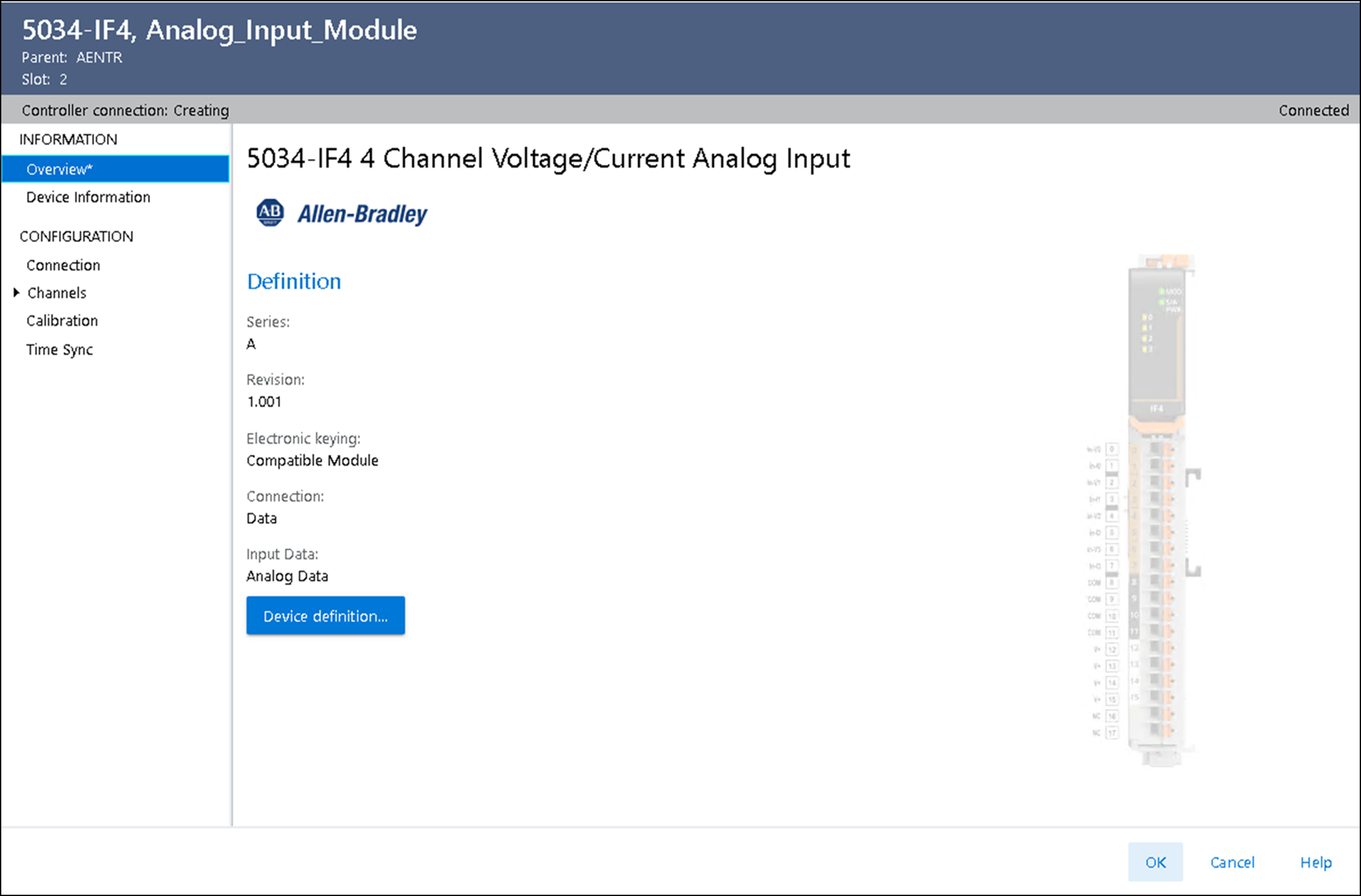Open the Time Sync settings
1361x896 pixels.
59,350
